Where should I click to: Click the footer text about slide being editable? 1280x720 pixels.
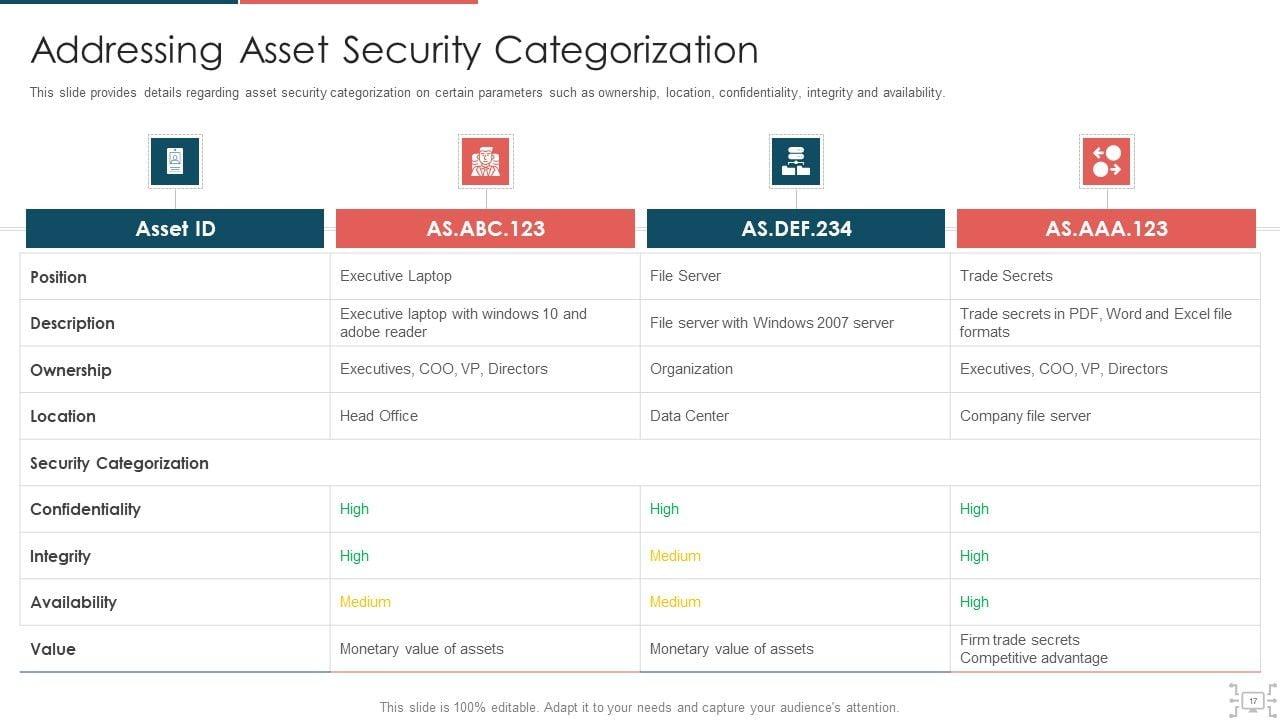point(639,707)
